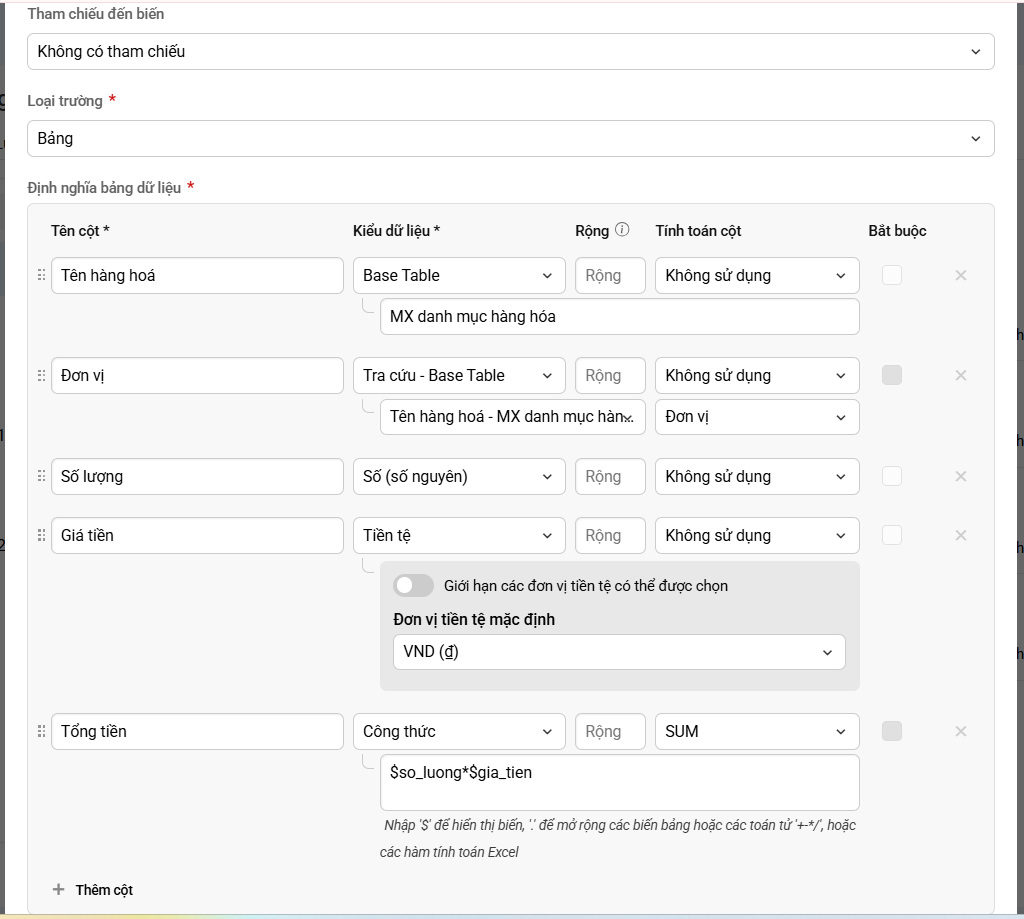
Task: Grab the drag handle of Giá tiền row
Action: pyautogui.click(x=41, y=535)
